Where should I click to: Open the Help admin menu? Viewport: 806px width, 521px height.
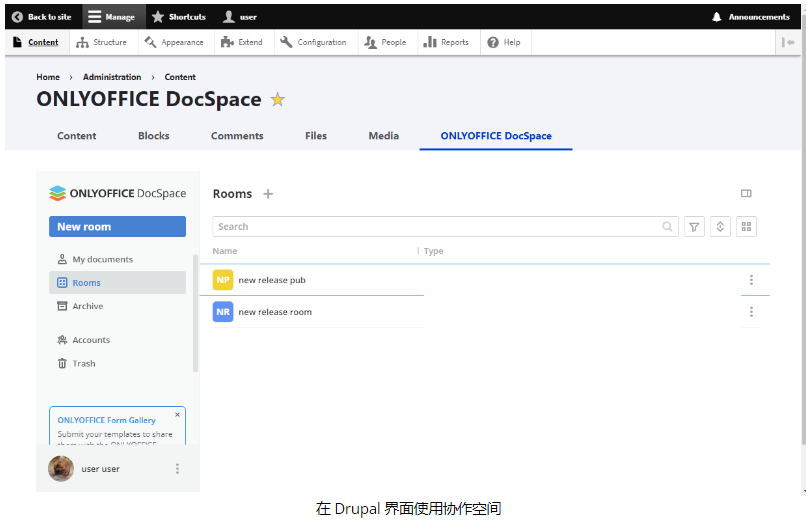point(504,42)
